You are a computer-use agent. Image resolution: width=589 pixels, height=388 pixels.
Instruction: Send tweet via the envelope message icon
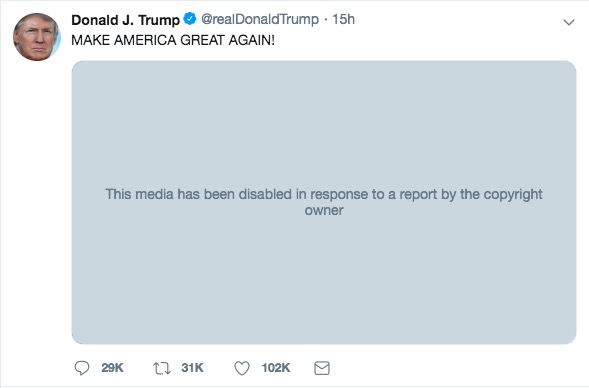[322, 368]
